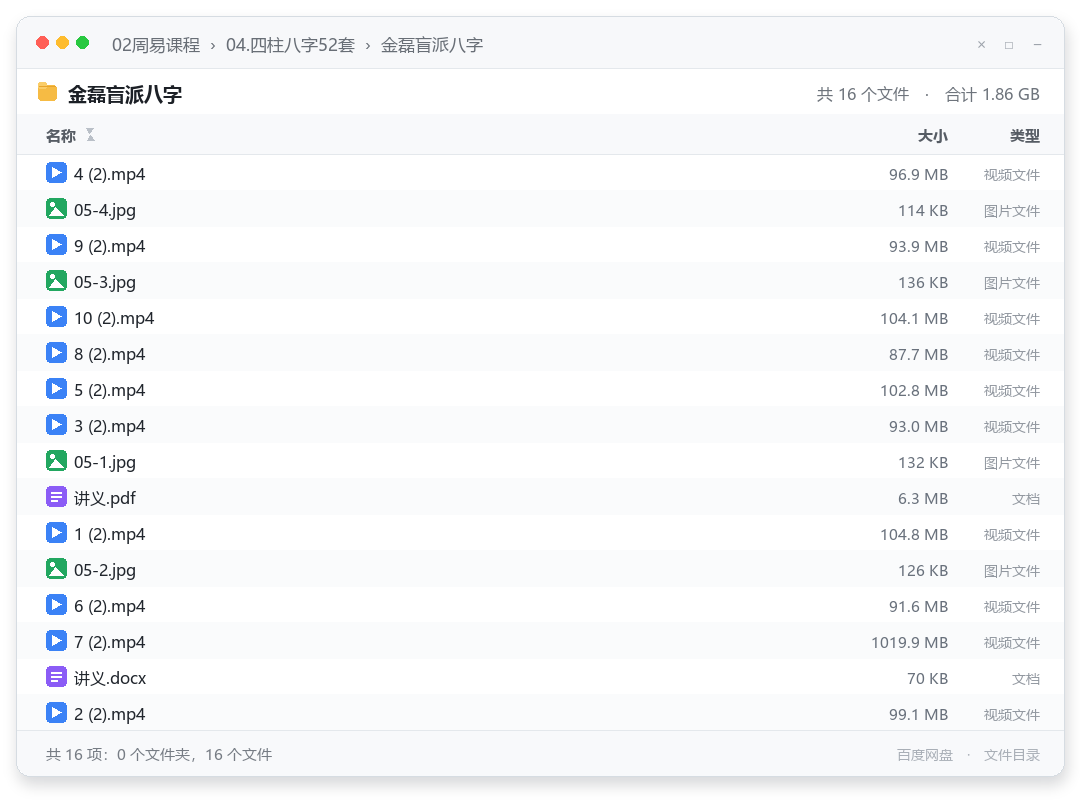Click the document icon for 讲义.docx
Image resolution: width=1080 pixels, height=800 pixels.
click(x=56, y=677)
